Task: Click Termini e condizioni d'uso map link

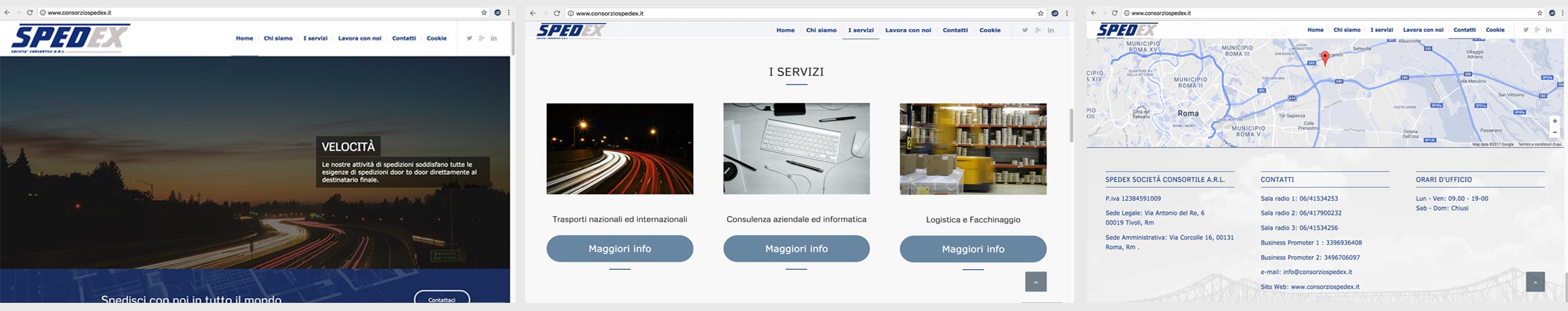Action: click(x=1540, y=144)
